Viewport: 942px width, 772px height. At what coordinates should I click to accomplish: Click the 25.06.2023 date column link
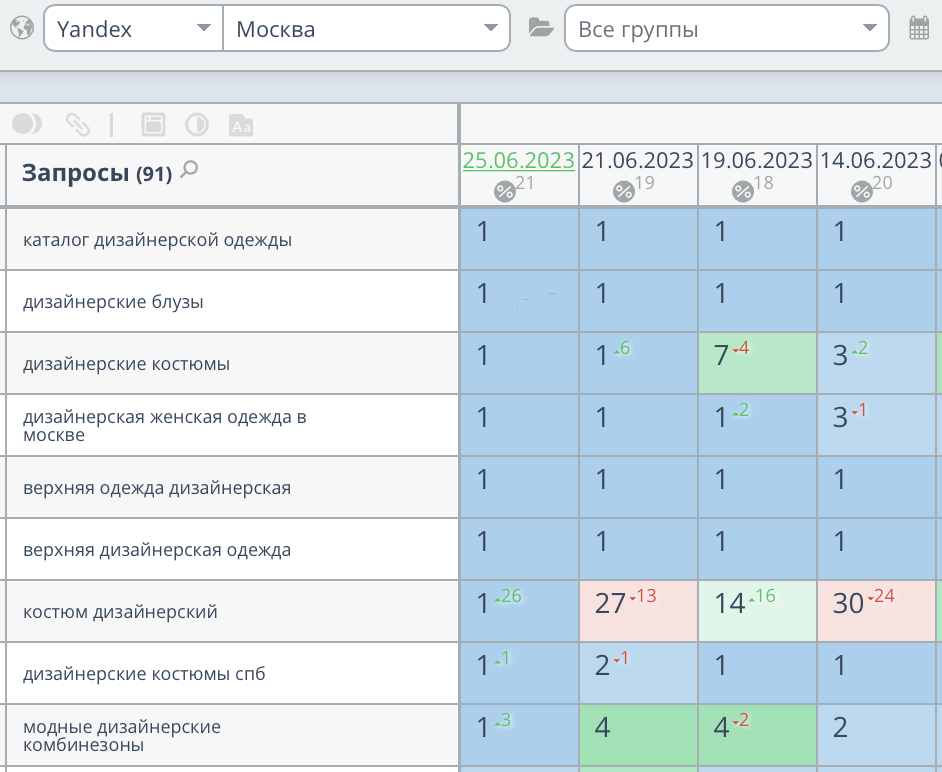518,160
